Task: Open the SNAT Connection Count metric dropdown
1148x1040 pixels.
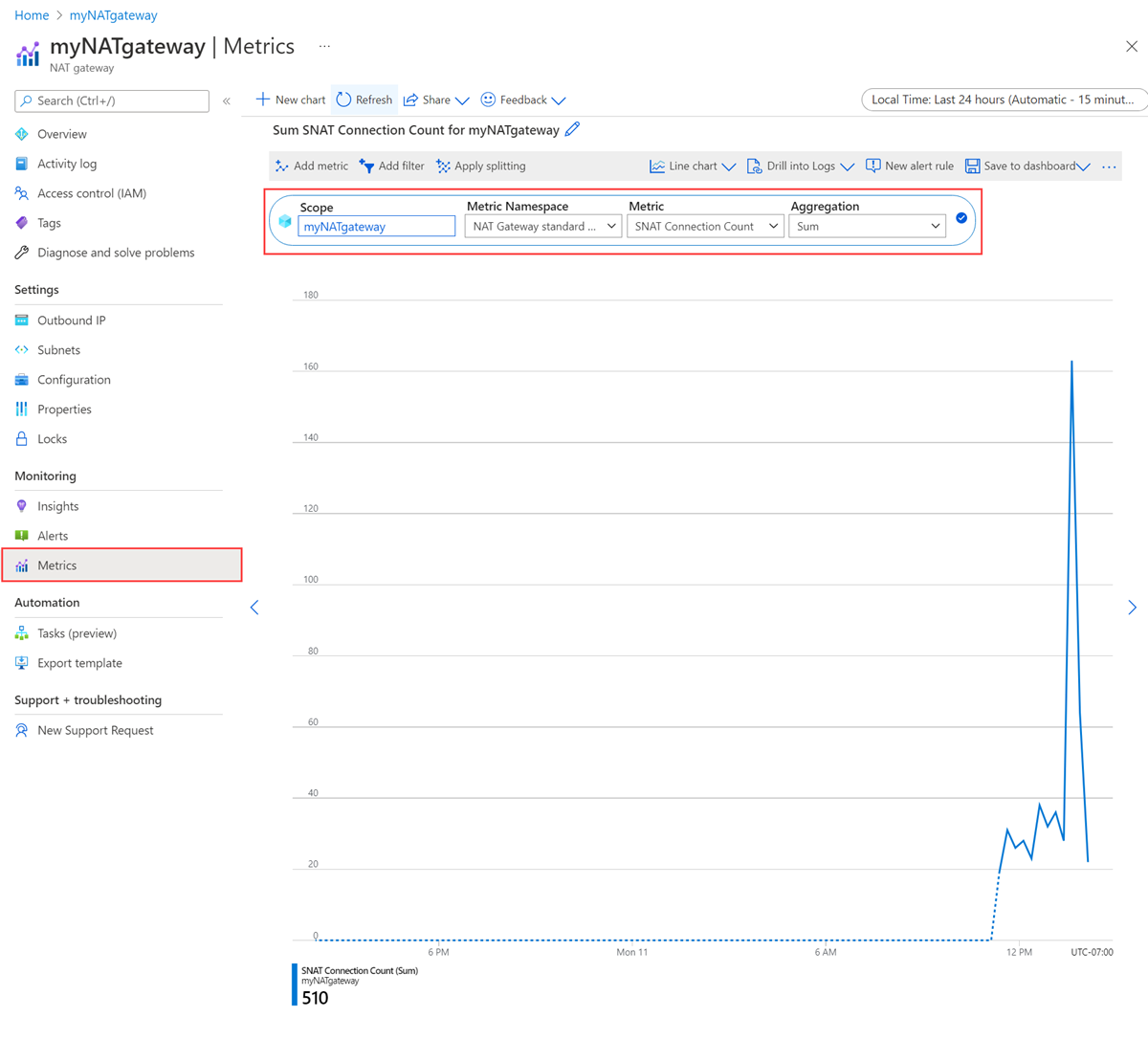Action: click(x=705, y=227)
